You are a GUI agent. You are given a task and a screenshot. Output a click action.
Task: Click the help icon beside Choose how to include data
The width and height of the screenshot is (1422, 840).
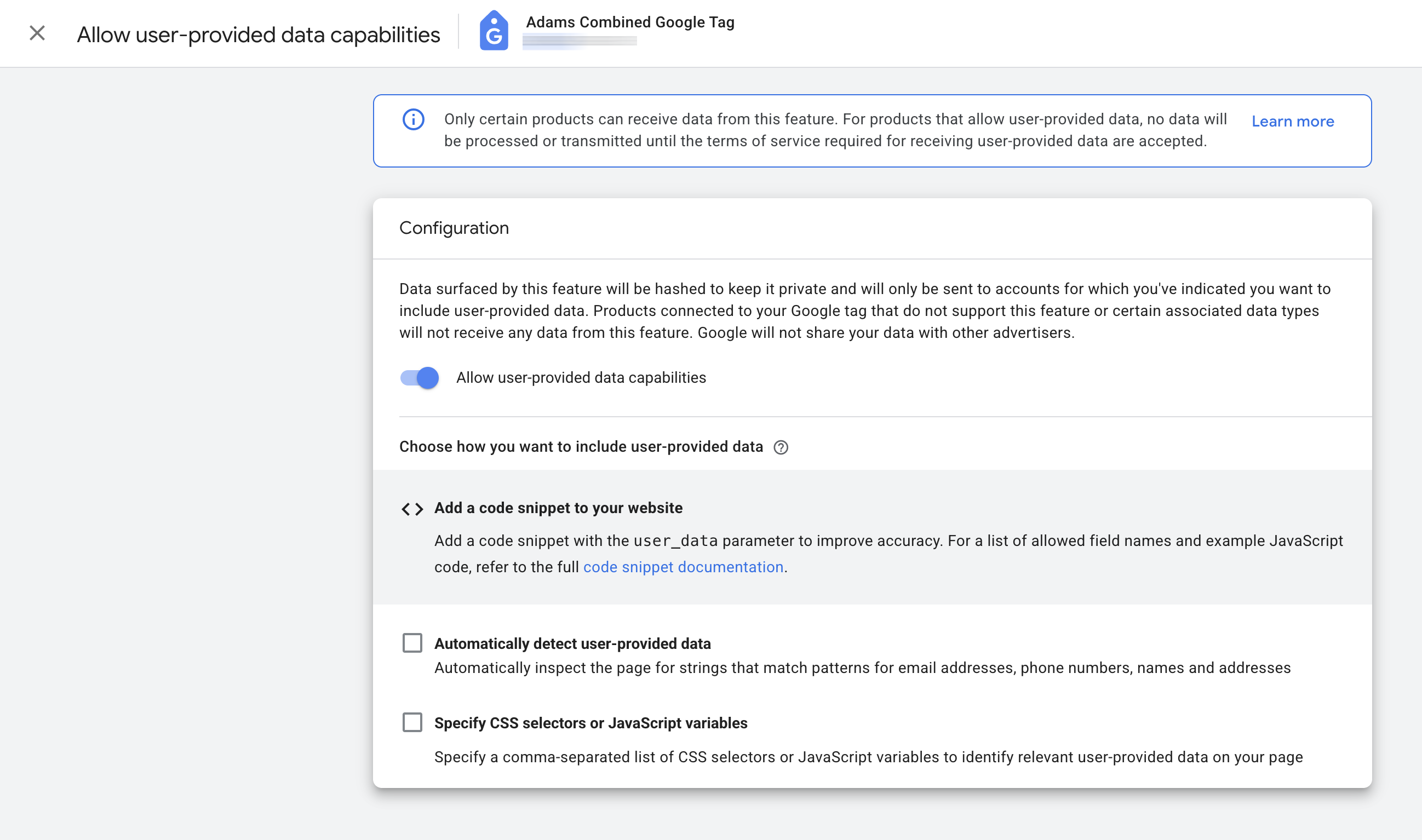(x=781, y=447)
